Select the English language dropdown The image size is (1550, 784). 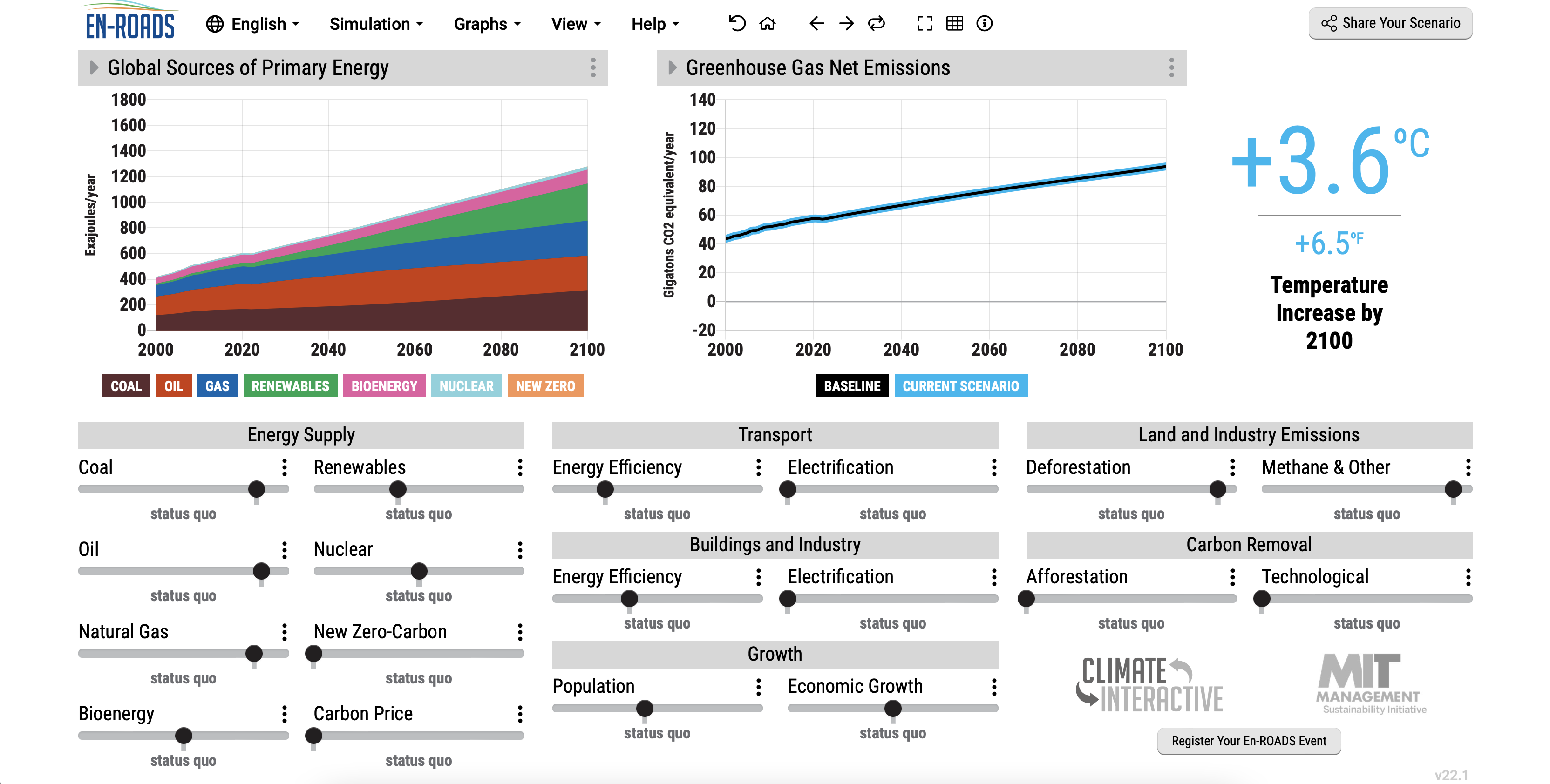(253, 21)
